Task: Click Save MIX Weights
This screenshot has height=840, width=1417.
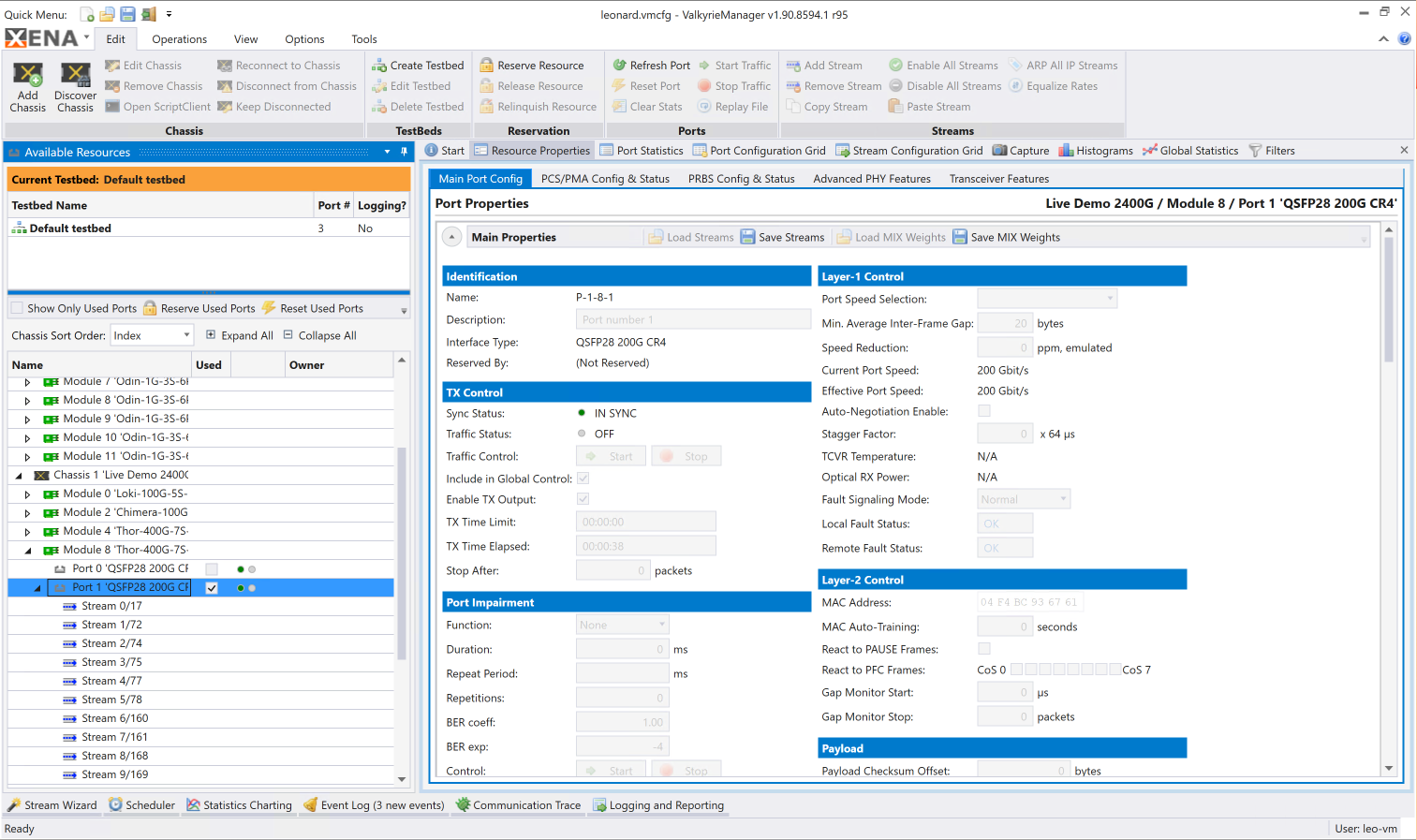Action: [1006, 237]
